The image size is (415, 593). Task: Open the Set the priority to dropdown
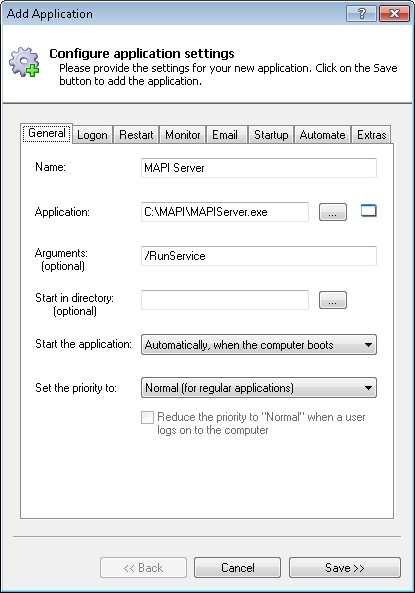[x=259, y=388]
